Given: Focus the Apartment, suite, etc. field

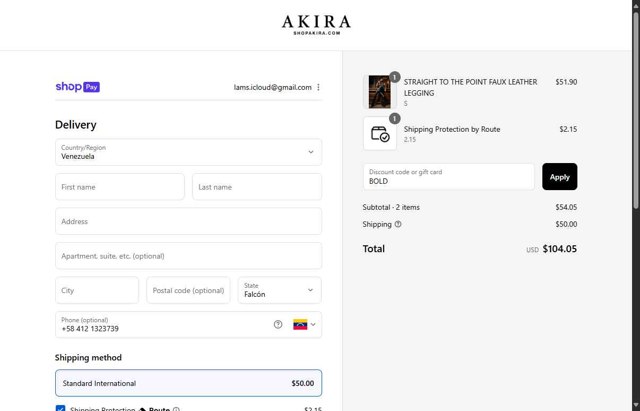Looking at the screenshot, I should (189, 256).
